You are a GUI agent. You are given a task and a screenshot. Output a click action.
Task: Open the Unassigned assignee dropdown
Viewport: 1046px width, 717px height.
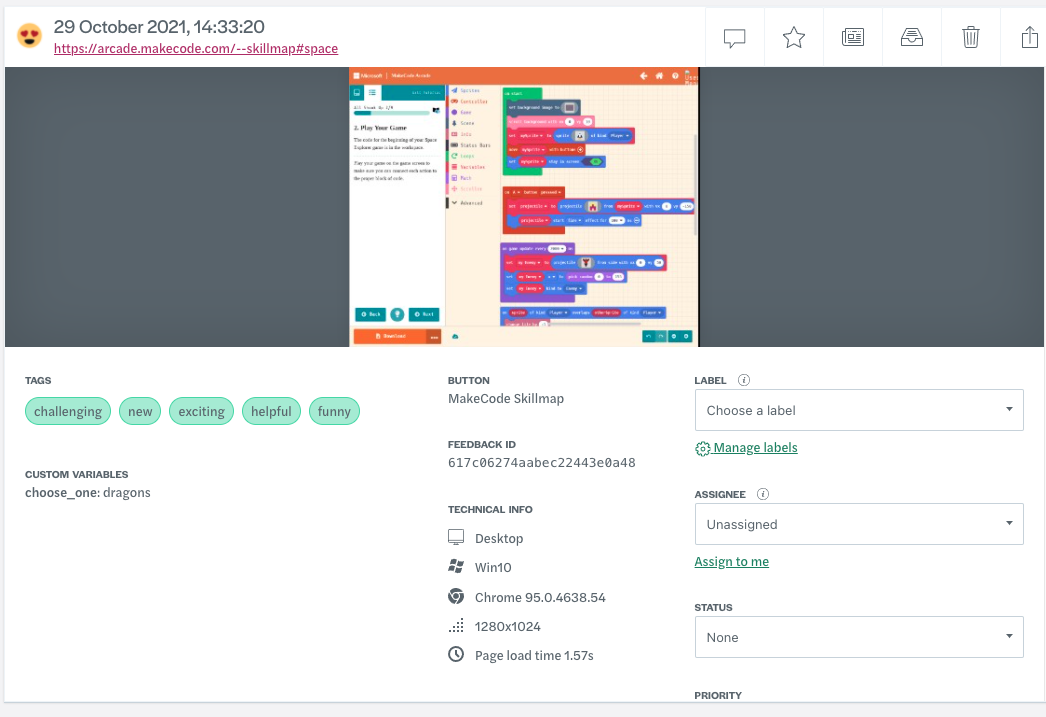[x=859, y=524]
